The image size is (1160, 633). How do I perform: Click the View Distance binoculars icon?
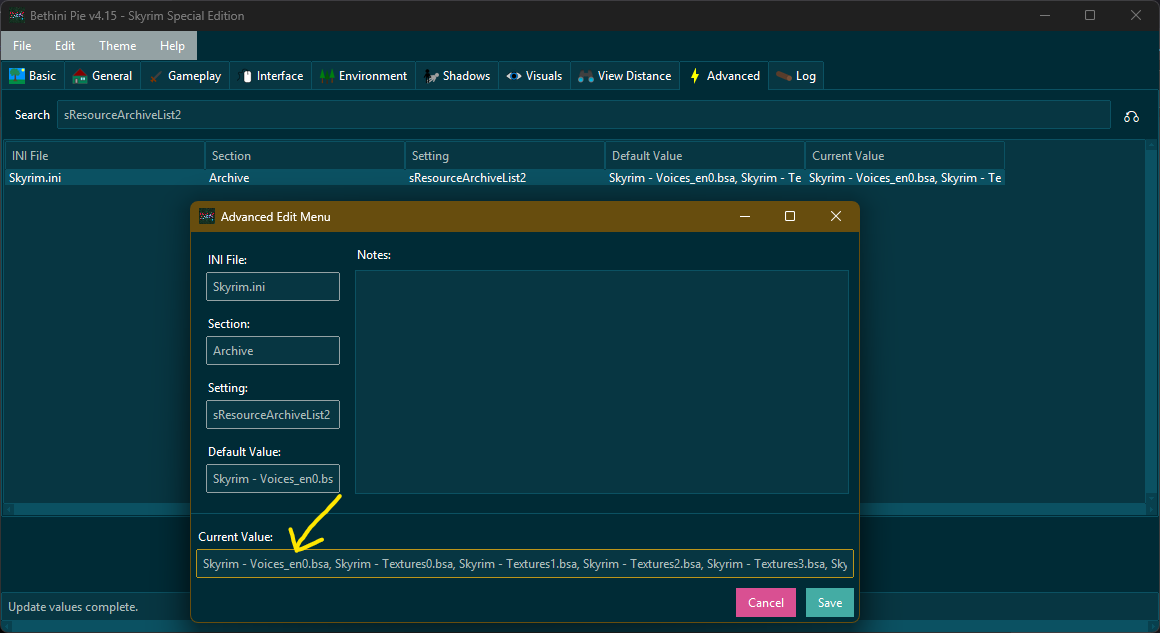(x=586, y=76)
